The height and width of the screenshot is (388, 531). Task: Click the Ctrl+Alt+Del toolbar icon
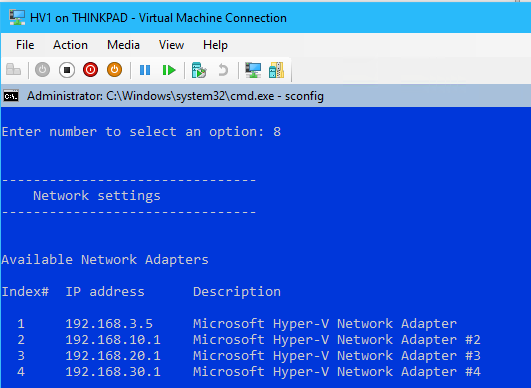point(14,70)
